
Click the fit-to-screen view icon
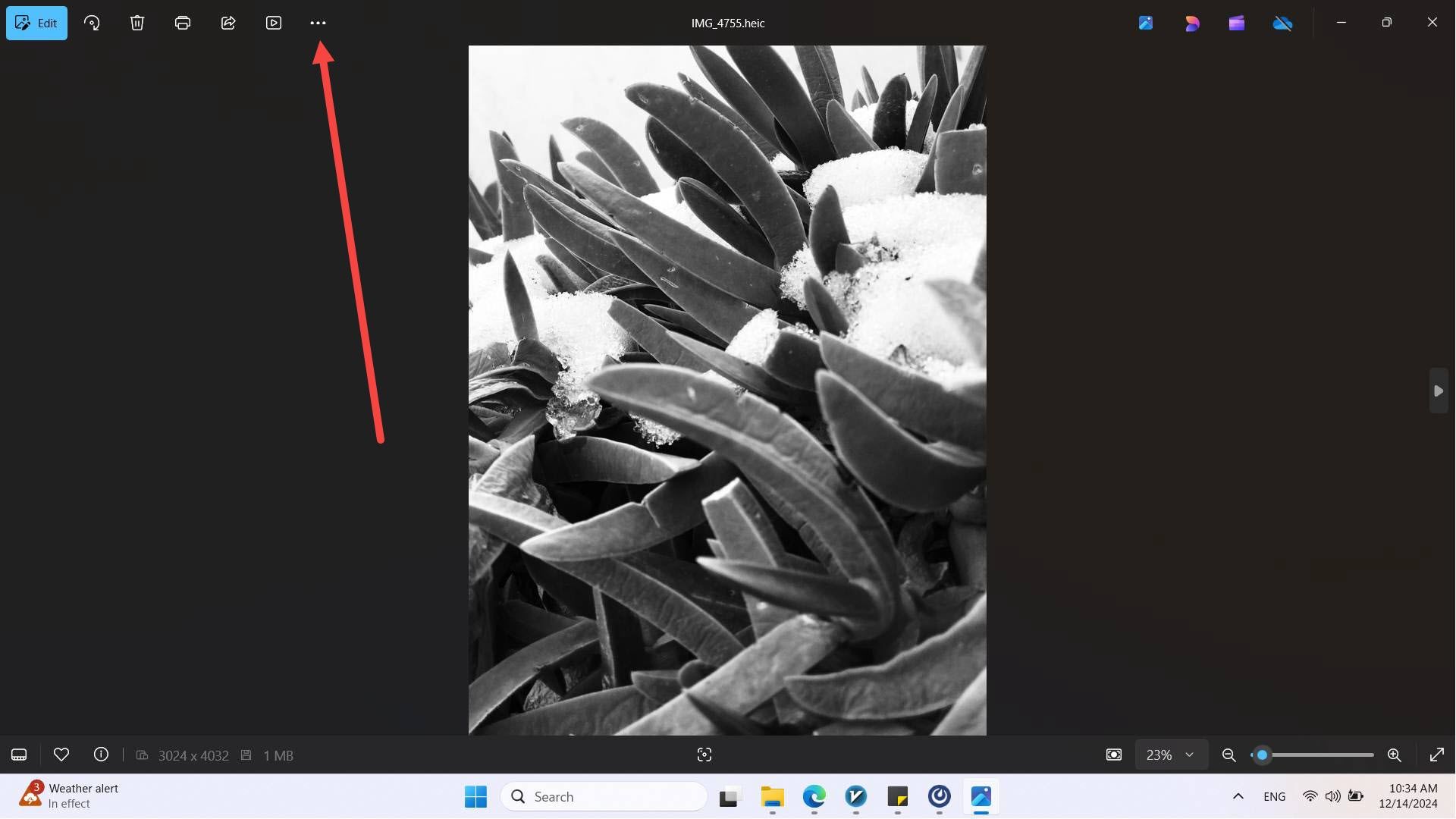(x=1437, y=754)
